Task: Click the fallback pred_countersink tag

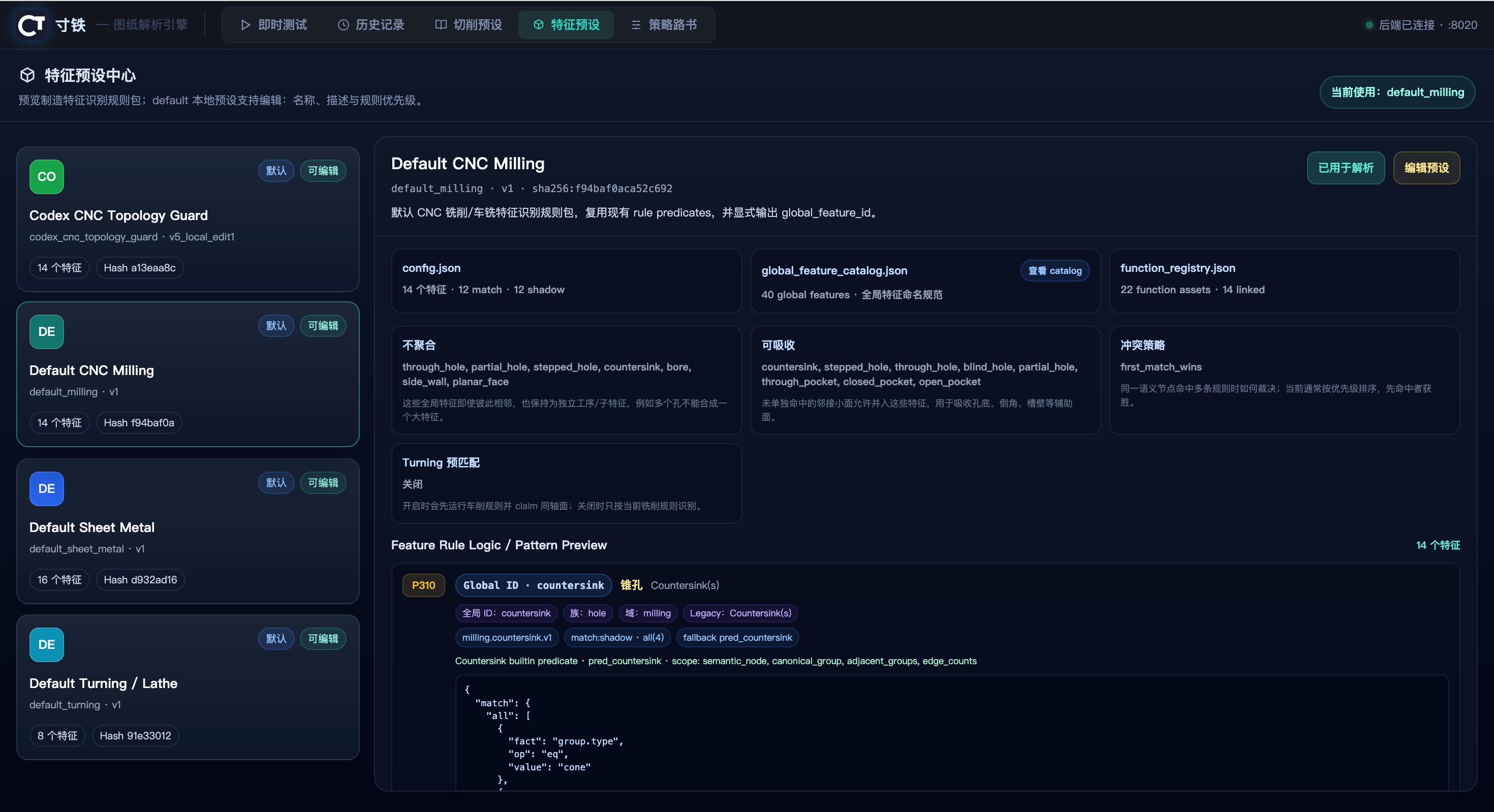Action: (x=737, y=638)
